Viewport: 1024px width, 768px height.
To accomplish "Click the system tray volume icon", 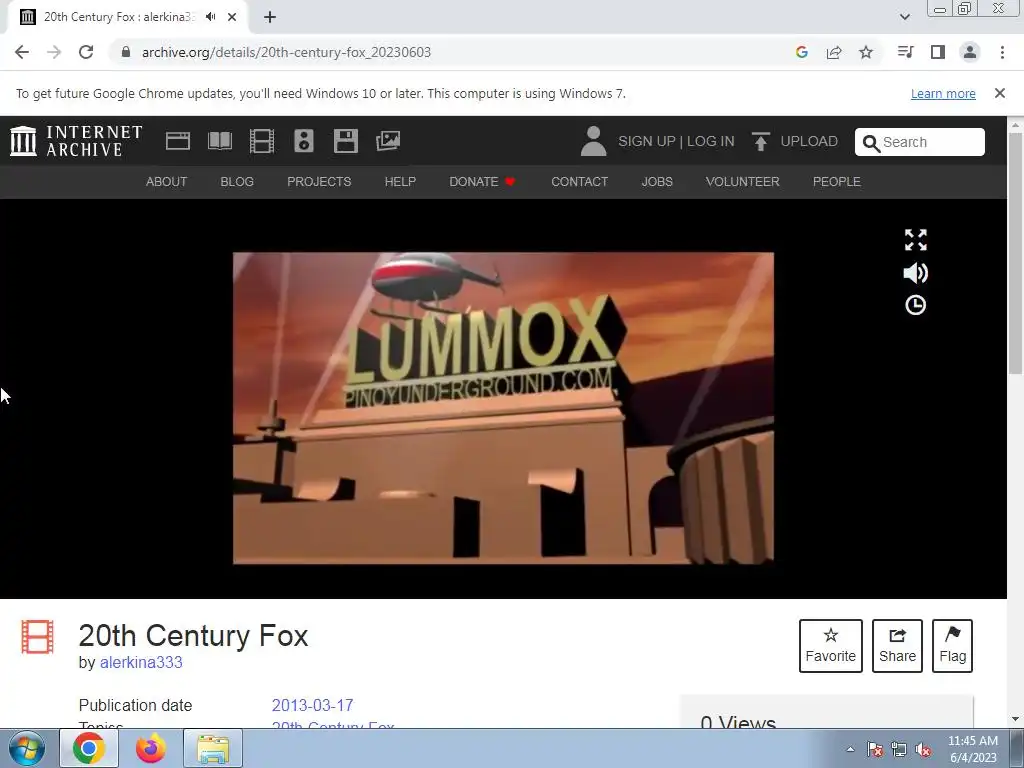I will coord(923,750).
